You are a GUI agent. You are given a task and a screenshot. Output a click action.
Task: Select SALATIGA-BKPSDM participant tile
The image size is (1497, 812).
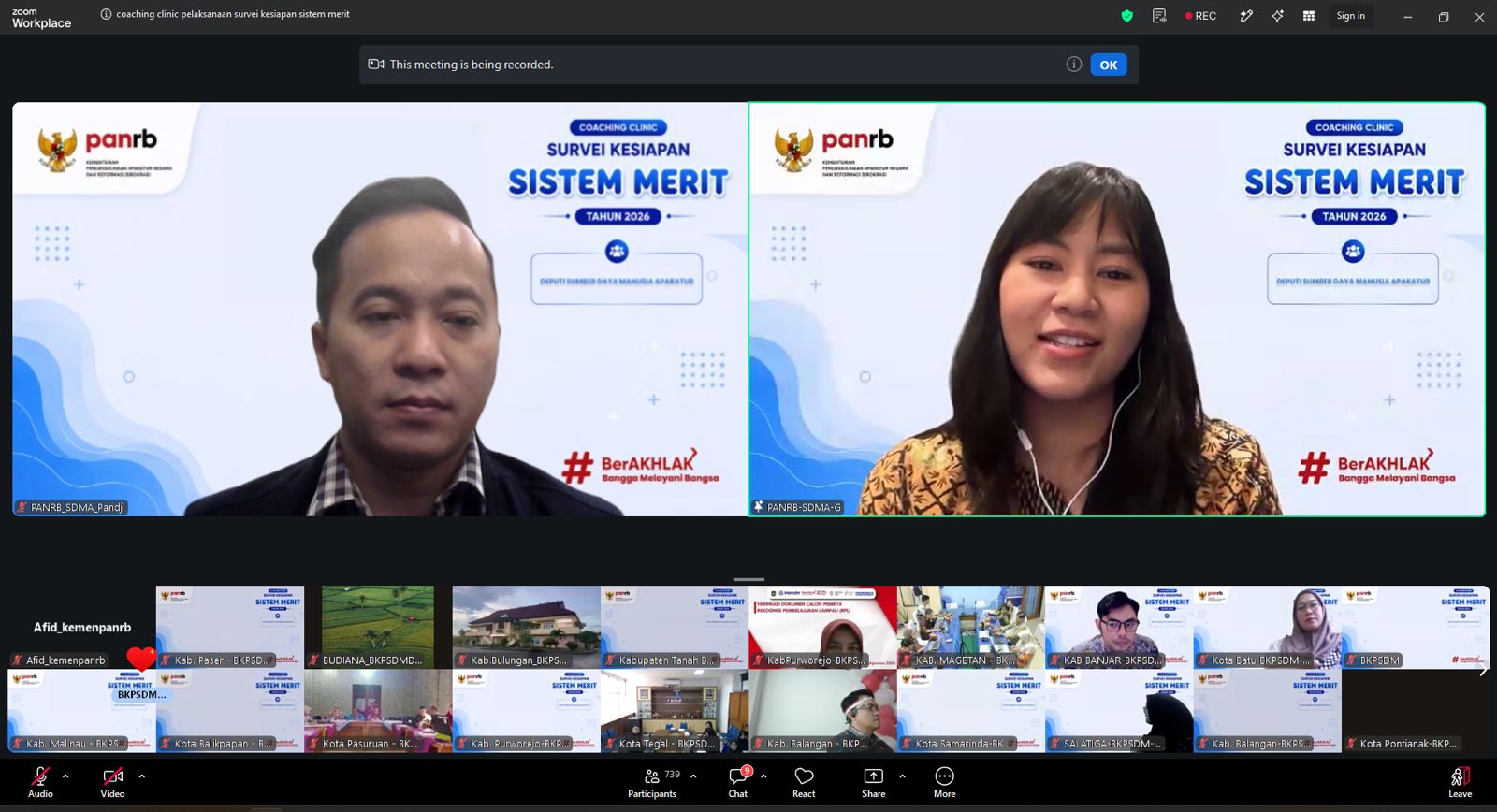click(1119, 711)
